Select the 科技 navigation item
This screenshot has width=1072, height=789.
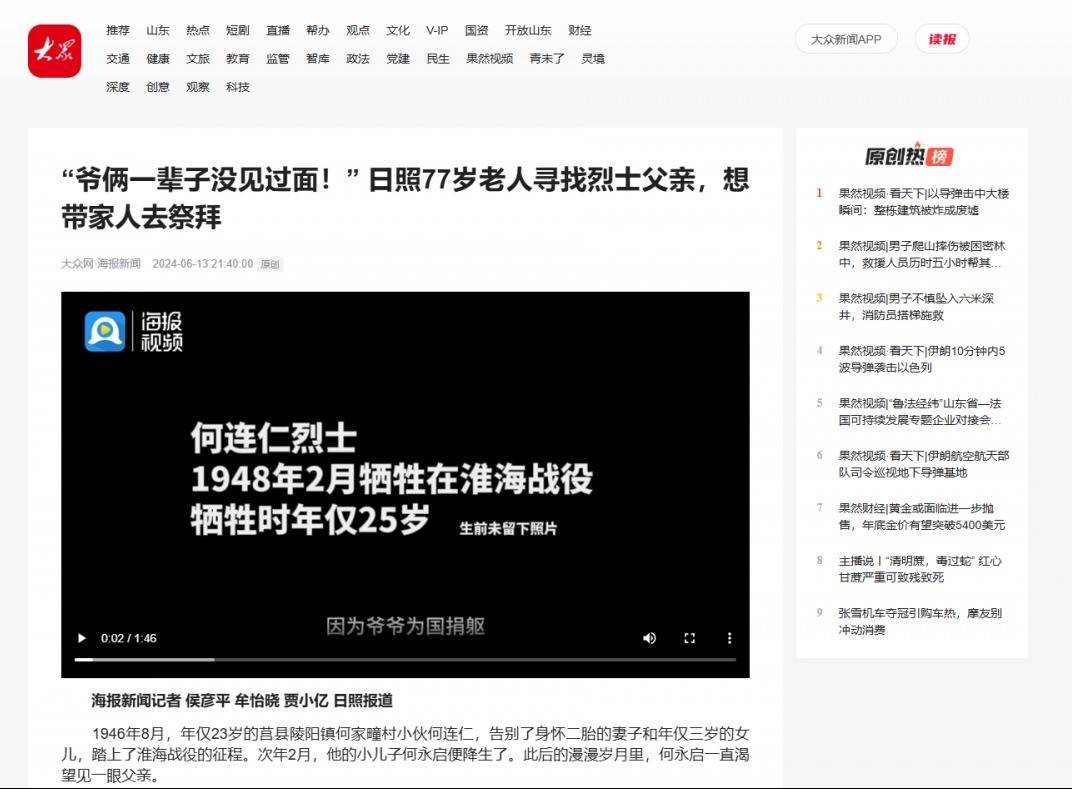[x=238, y=87]
